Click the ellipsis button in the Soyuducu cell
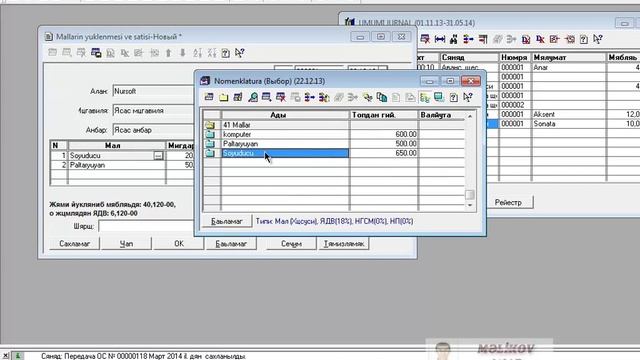This screenshot has width=640, height=360. (158, 156)
